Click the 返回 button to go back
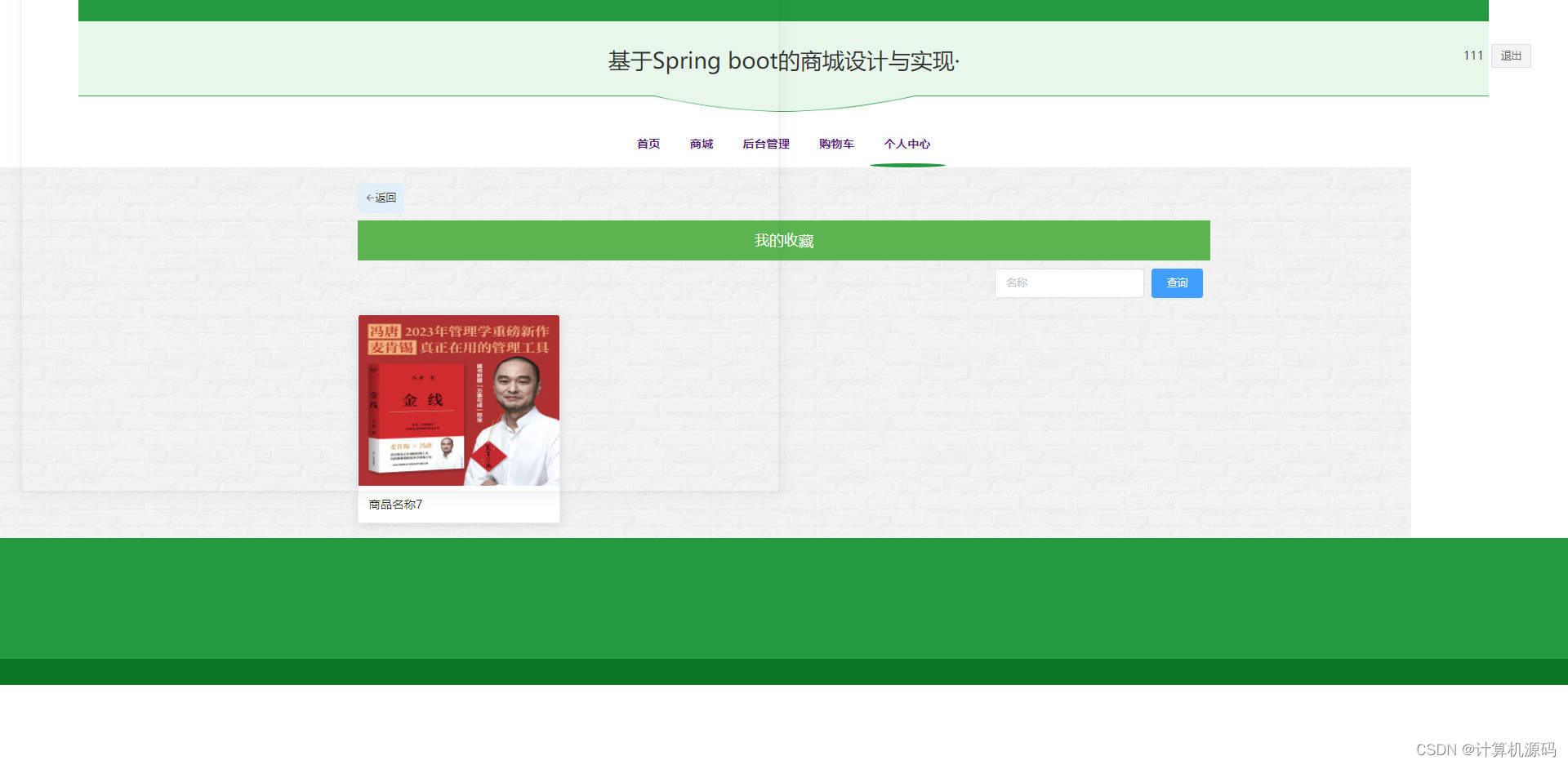1568x765 pixels. [381, 198]
